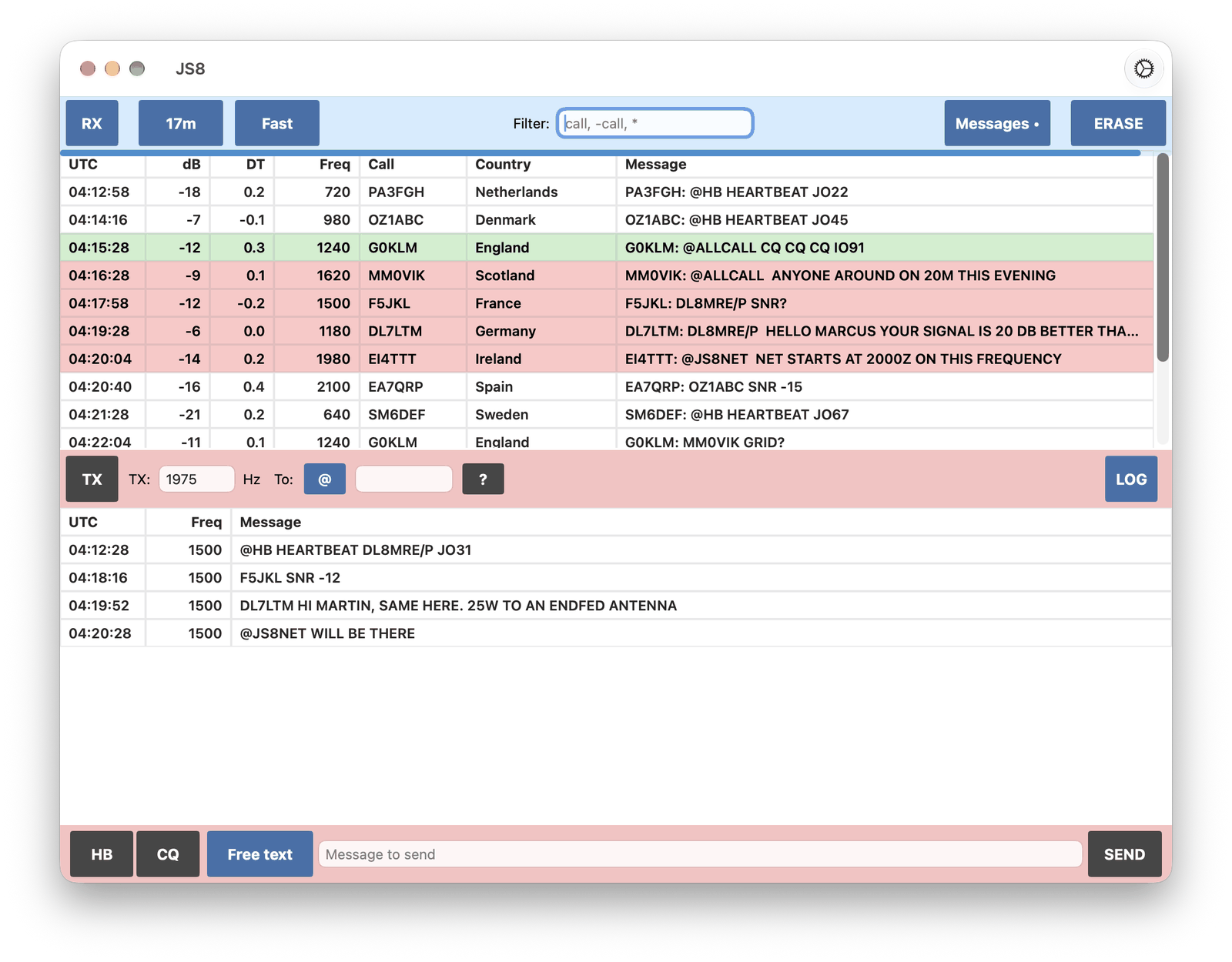Click the @ group address button

click(x=325, y=479)
